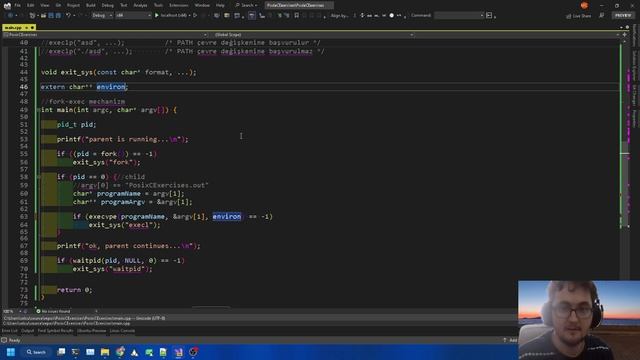Open the Debug menu
This screenshot has height=360, width=640.
pos(107,5)
